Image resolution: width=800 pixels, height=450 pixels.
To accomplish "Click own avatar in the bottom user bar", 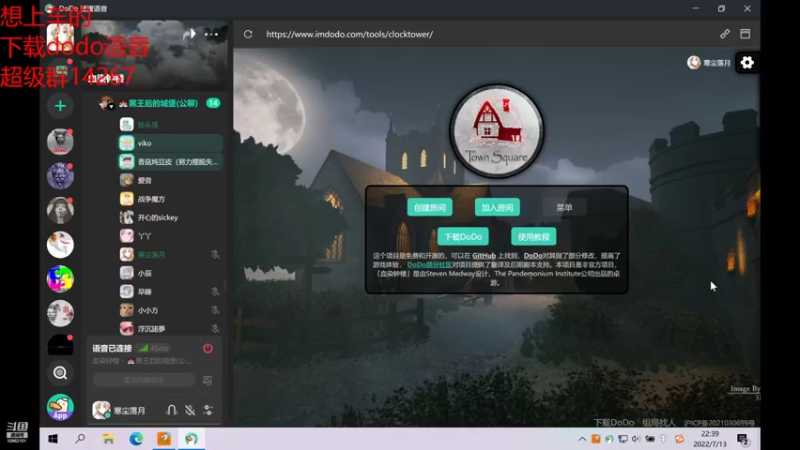I will tap(102, 410).
